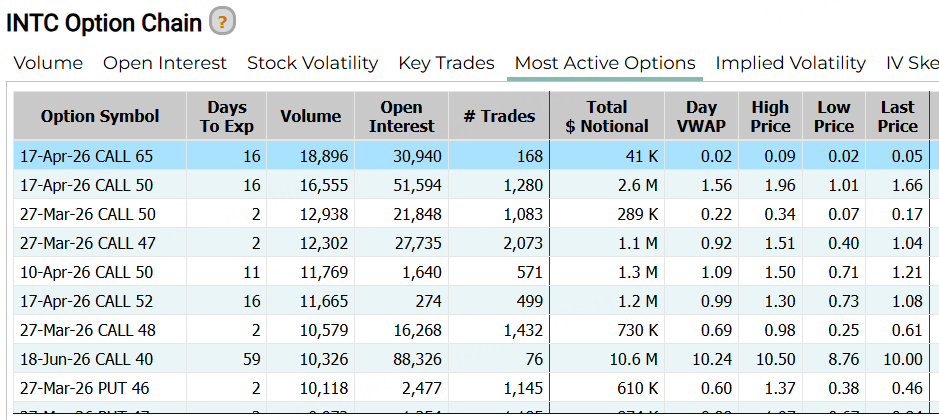Select the Stock Volatility tab
This screenshot has height=420, width=939.
point(312,63)
